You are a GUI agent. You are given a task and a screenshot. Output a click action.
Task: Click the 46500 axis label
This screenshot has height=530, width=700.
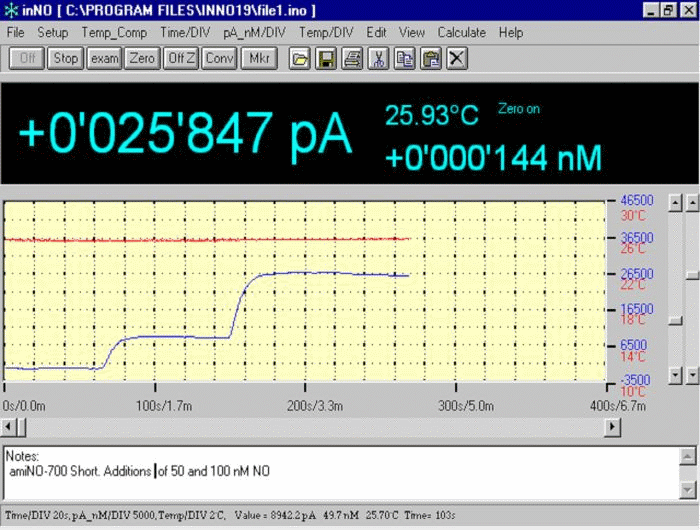click(637, 200)
